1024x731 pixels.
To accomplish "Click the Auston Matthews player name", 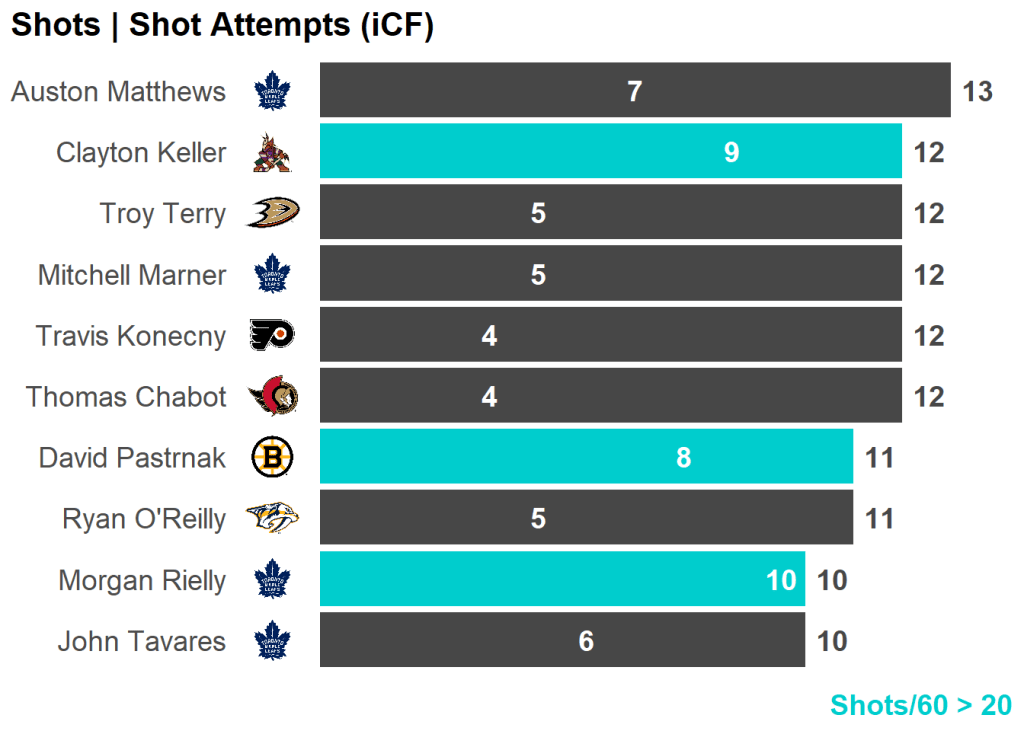I will click(119, 92).
